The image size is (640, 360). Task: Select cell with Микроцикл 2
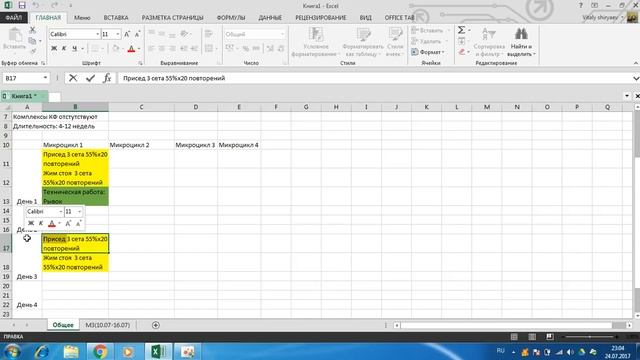[x=141, y=145]
